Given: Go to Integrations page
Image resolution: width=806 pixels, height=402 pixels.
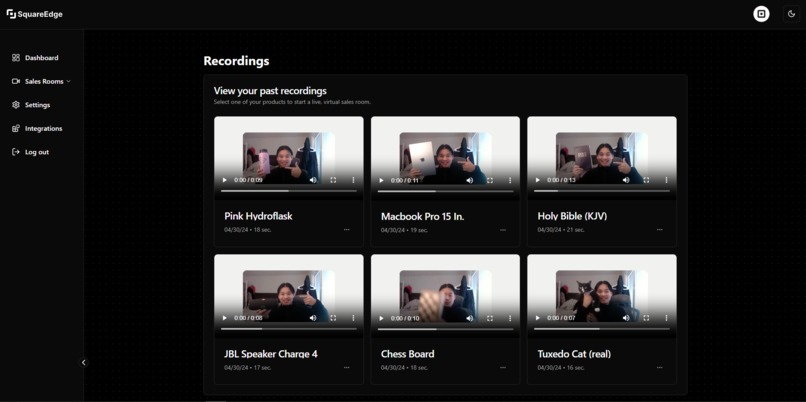Looking at the screenshot, I should [37, 129].
